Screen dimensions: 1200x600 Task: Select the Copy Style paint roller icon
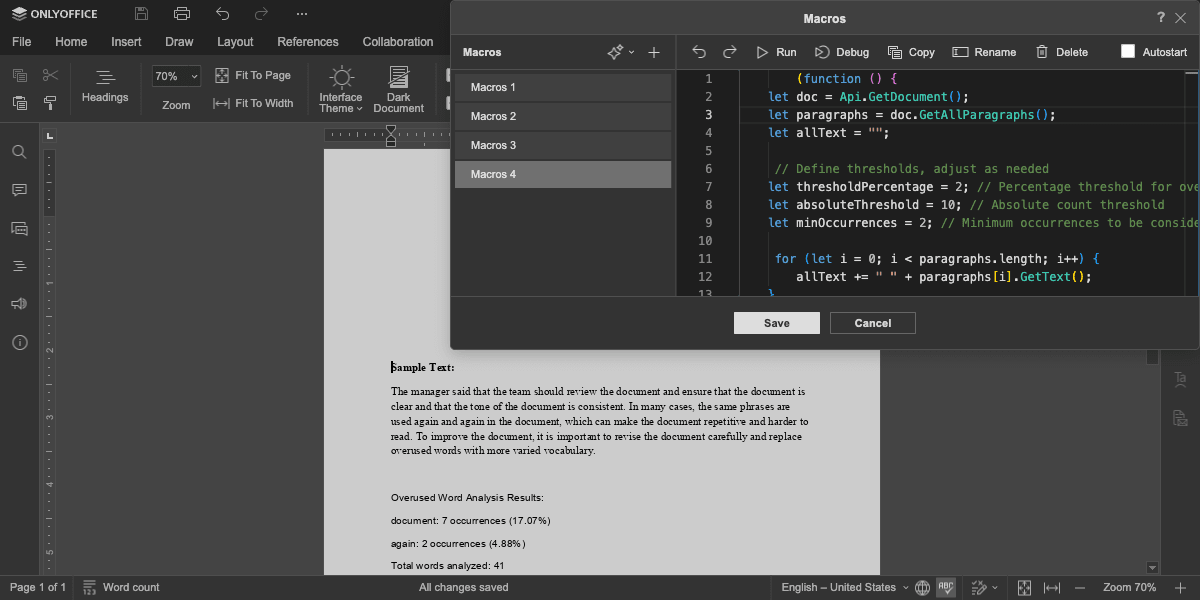tap(50, 103)
